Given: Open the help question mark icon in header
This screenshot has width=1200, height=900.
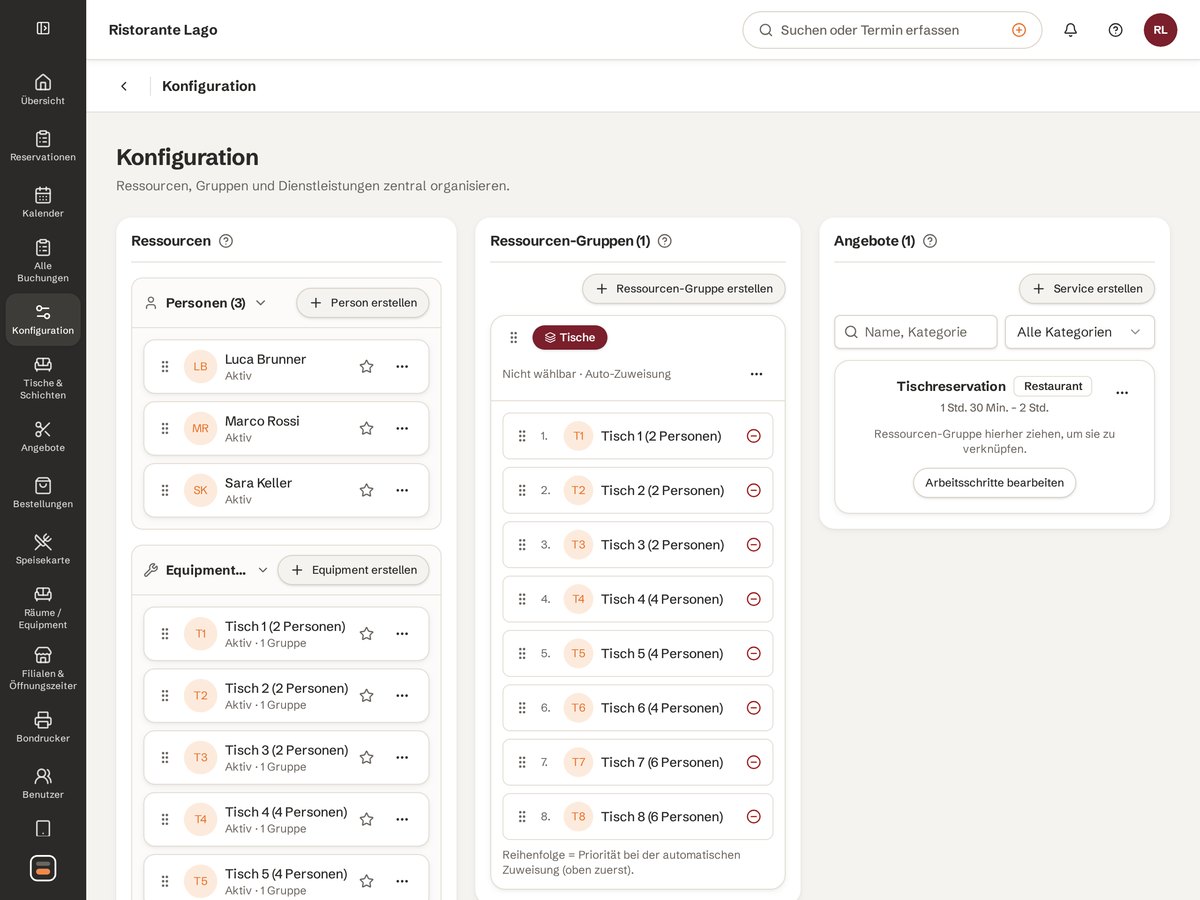Looking at the screenshot, I should [1115, 30].
